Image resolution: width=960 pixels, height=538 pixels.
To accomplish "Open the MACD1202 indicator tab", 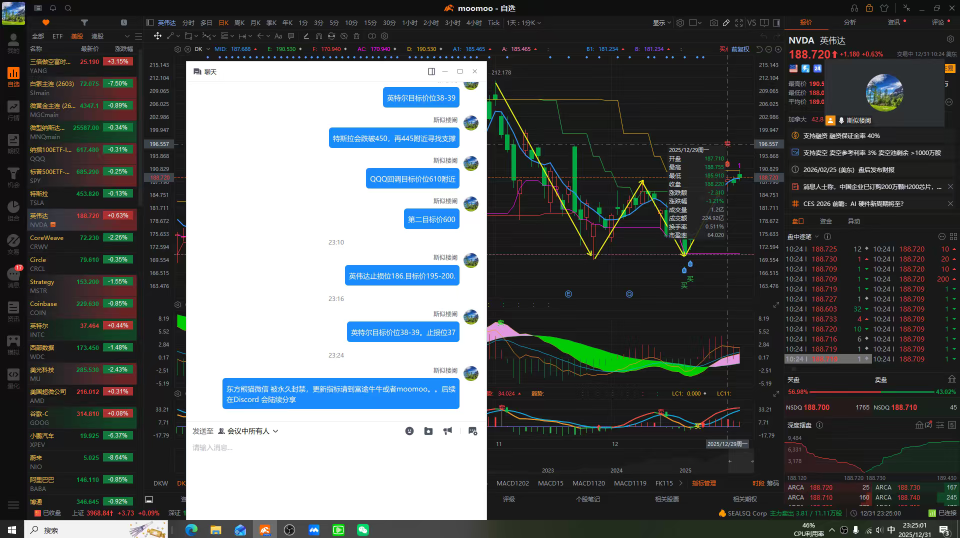I will (512, 483).
